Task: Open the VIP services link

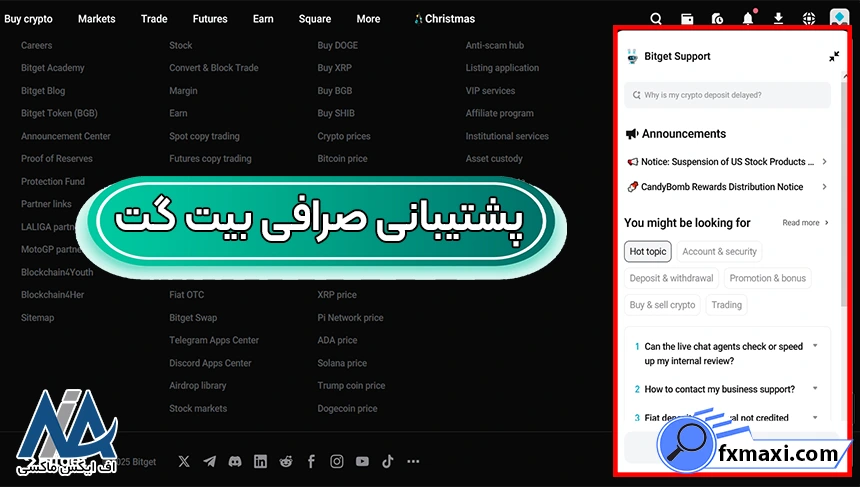Action: click(x=490, y=90)
